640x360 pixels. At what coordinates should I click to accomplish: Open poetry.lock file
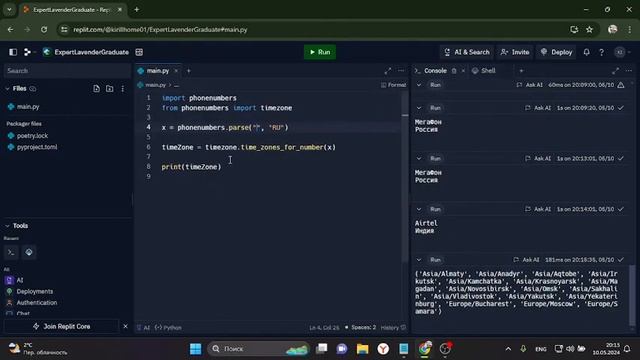coord(32,136)
